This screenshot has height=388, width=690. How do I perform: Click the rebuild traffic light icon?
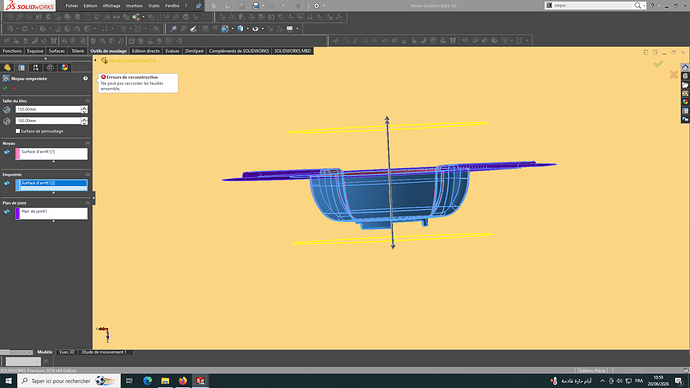[x=298, y=6]
